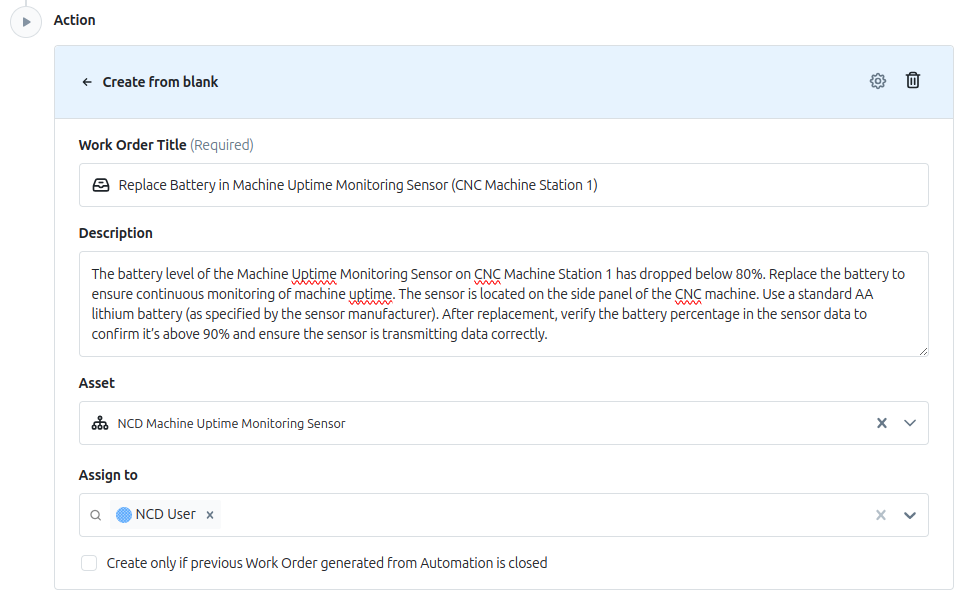
Task: Enable Create only if previous closed checkbox
Action: point(89,563)
